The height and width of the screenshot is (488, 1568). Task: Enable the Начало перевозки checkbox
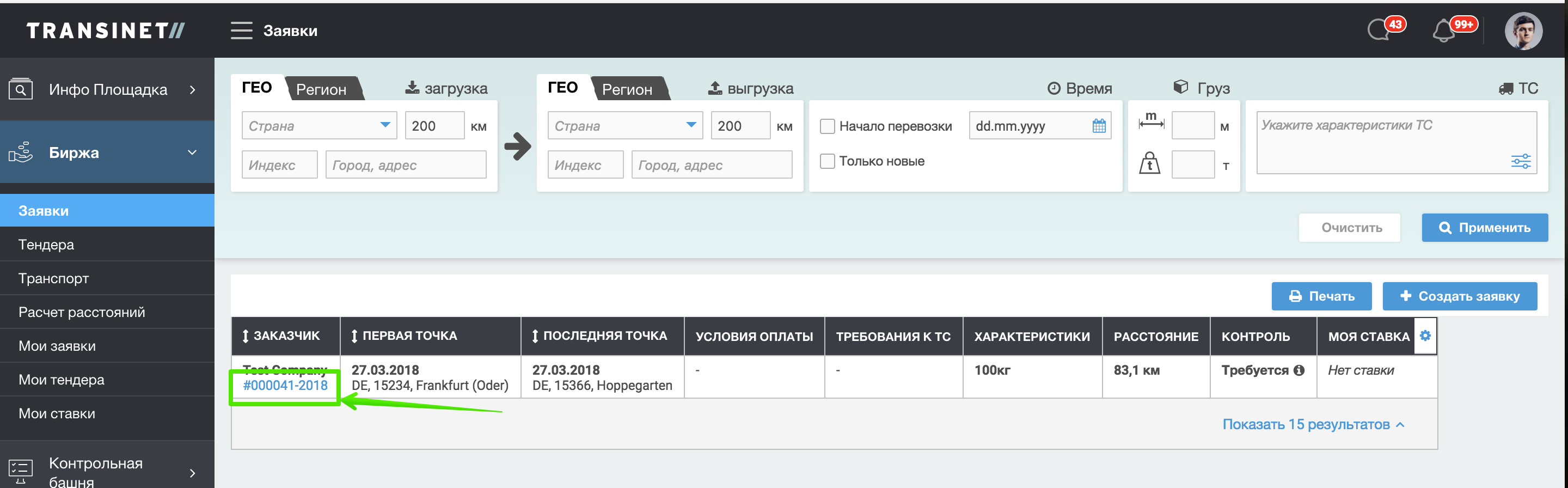(827, 127)
